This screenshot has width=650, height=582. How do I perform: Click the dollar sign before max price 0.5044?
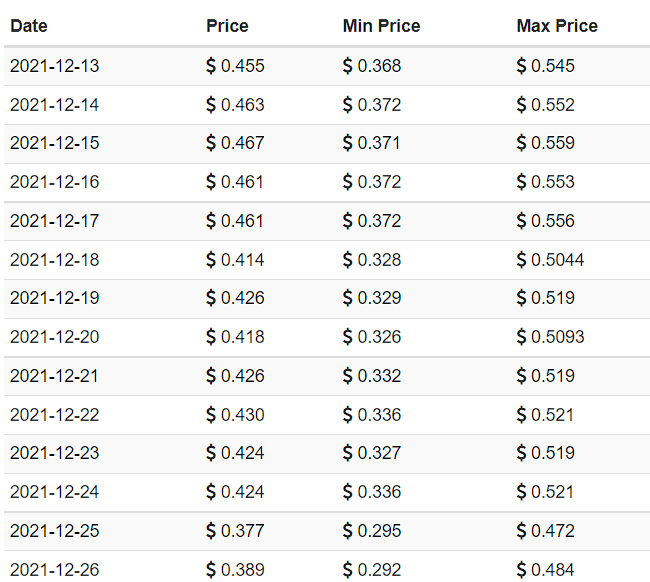coord(521,260)
